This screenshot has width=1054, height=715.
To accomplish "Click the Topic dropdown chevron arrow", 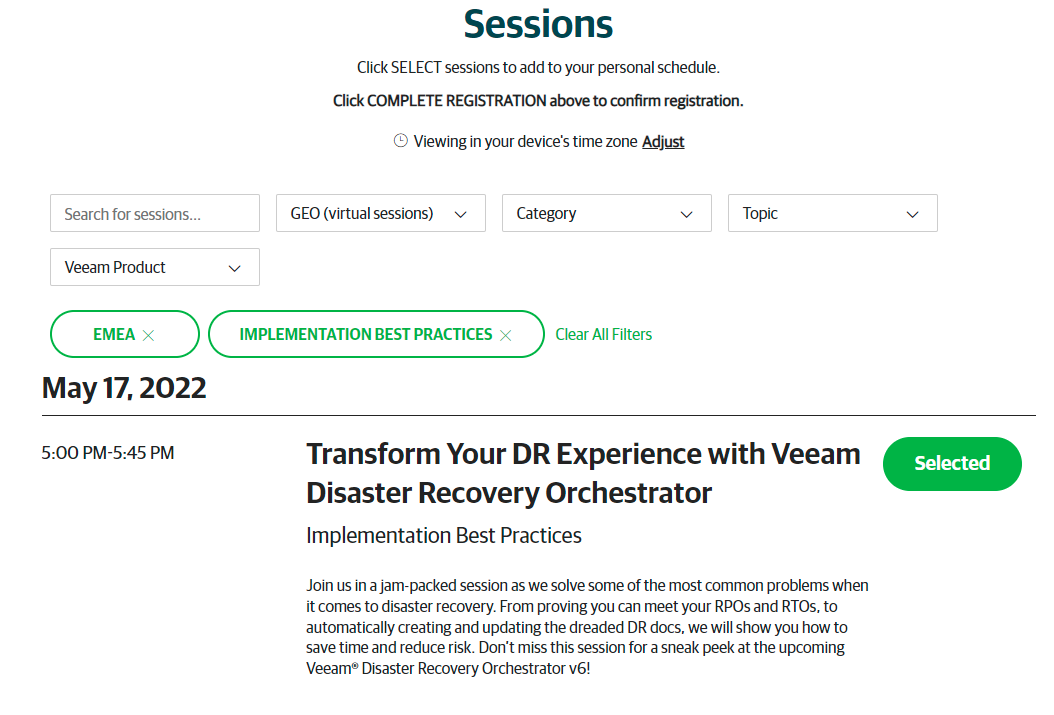I will [912, 214].
